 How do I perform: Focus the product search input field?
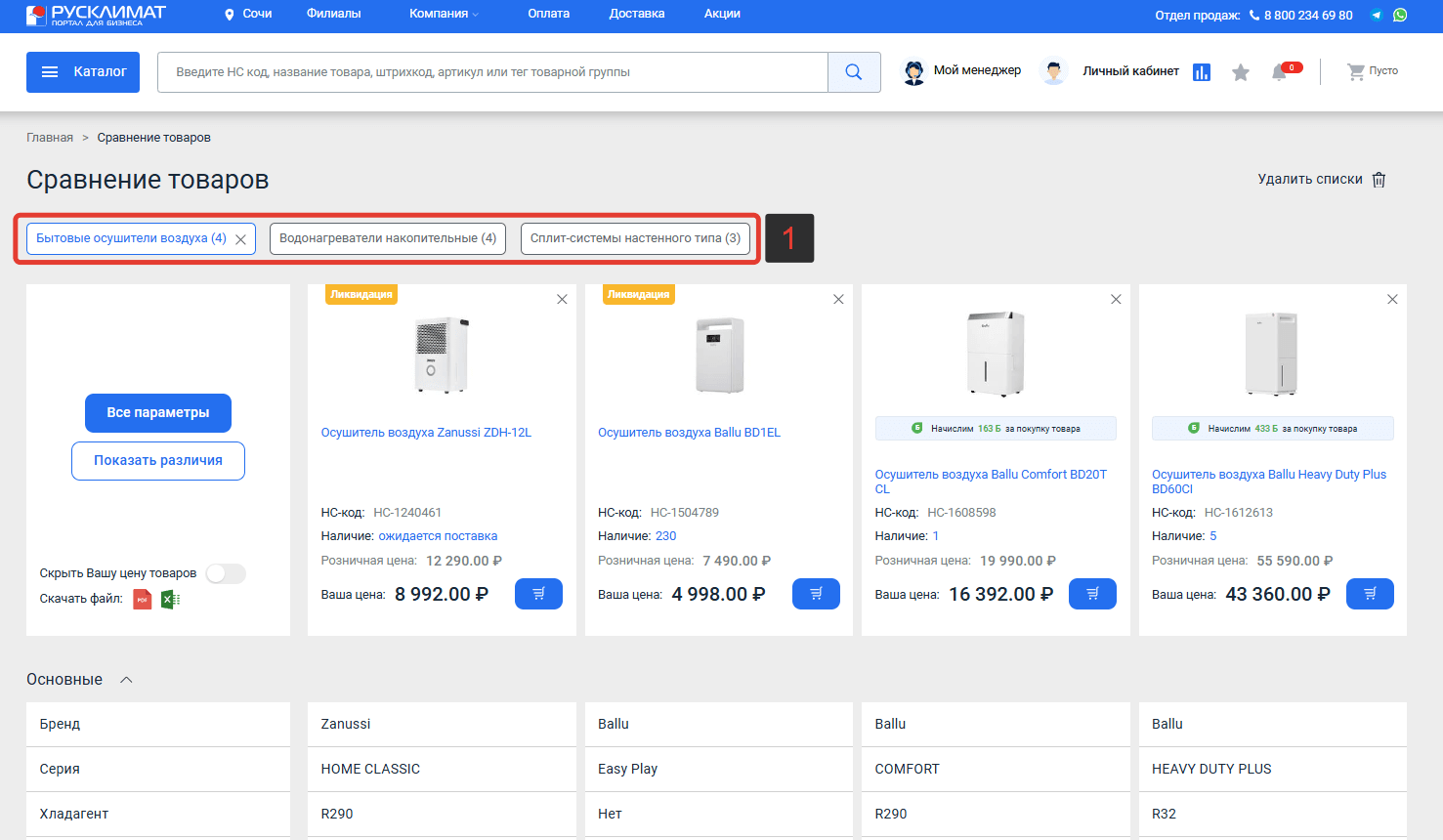point(493,72)
